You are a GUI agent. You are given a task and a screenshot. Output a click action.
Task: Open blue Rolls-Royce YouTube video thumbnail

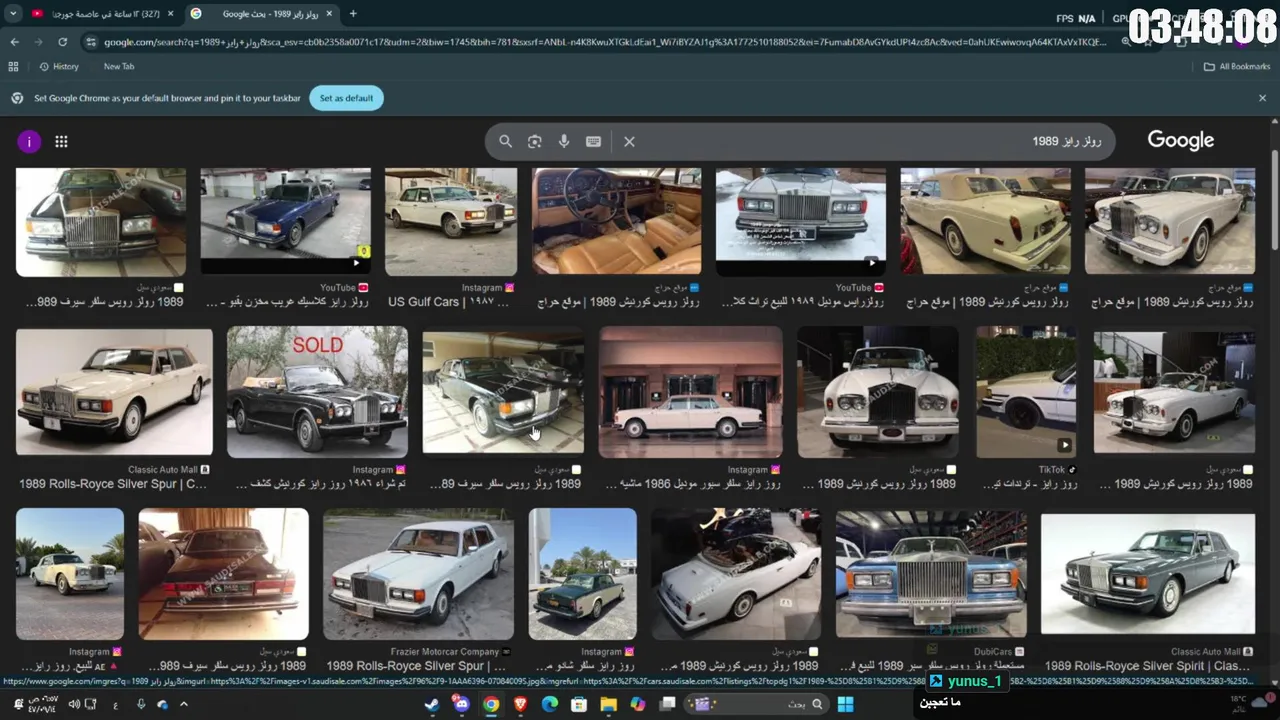(285, 221)
